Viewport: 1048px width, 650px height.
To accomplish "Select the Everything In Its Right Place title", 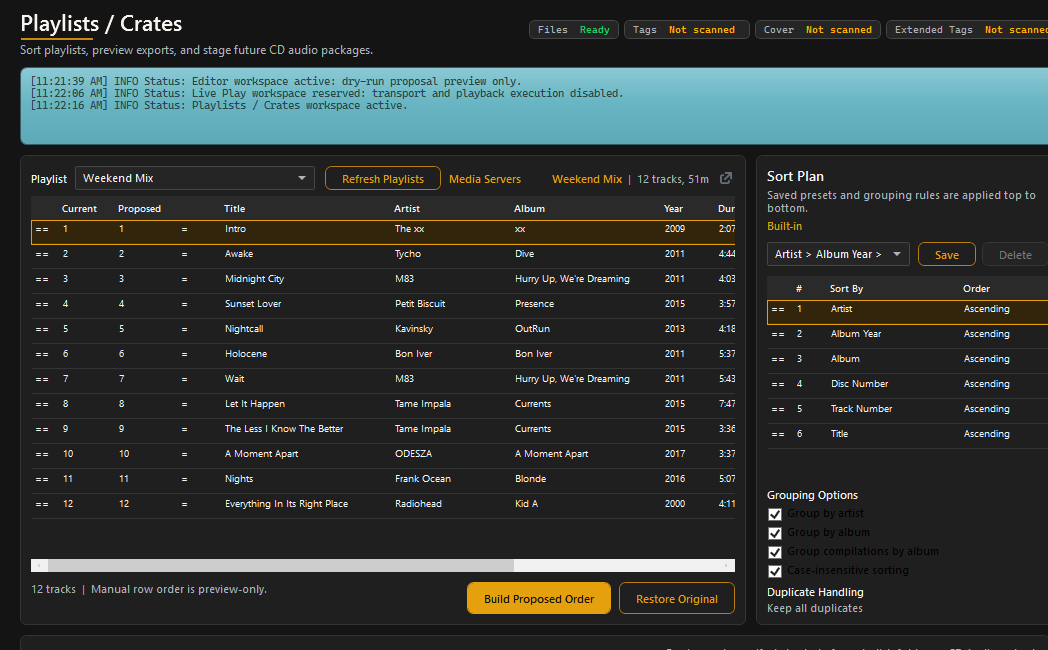I will click(x=286, y=504).
